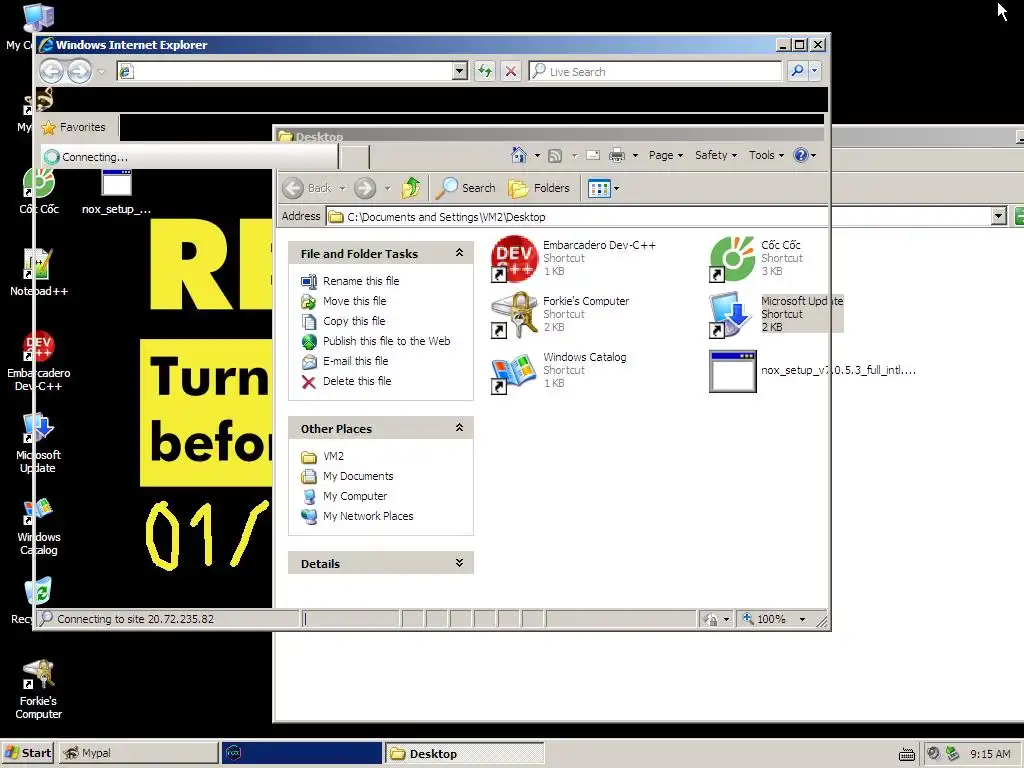Image resolution: width=1024 pixels, height=768 pixels.
Task: Select Windows Catalog shortcut in Explorer
Action: (559, 370)
